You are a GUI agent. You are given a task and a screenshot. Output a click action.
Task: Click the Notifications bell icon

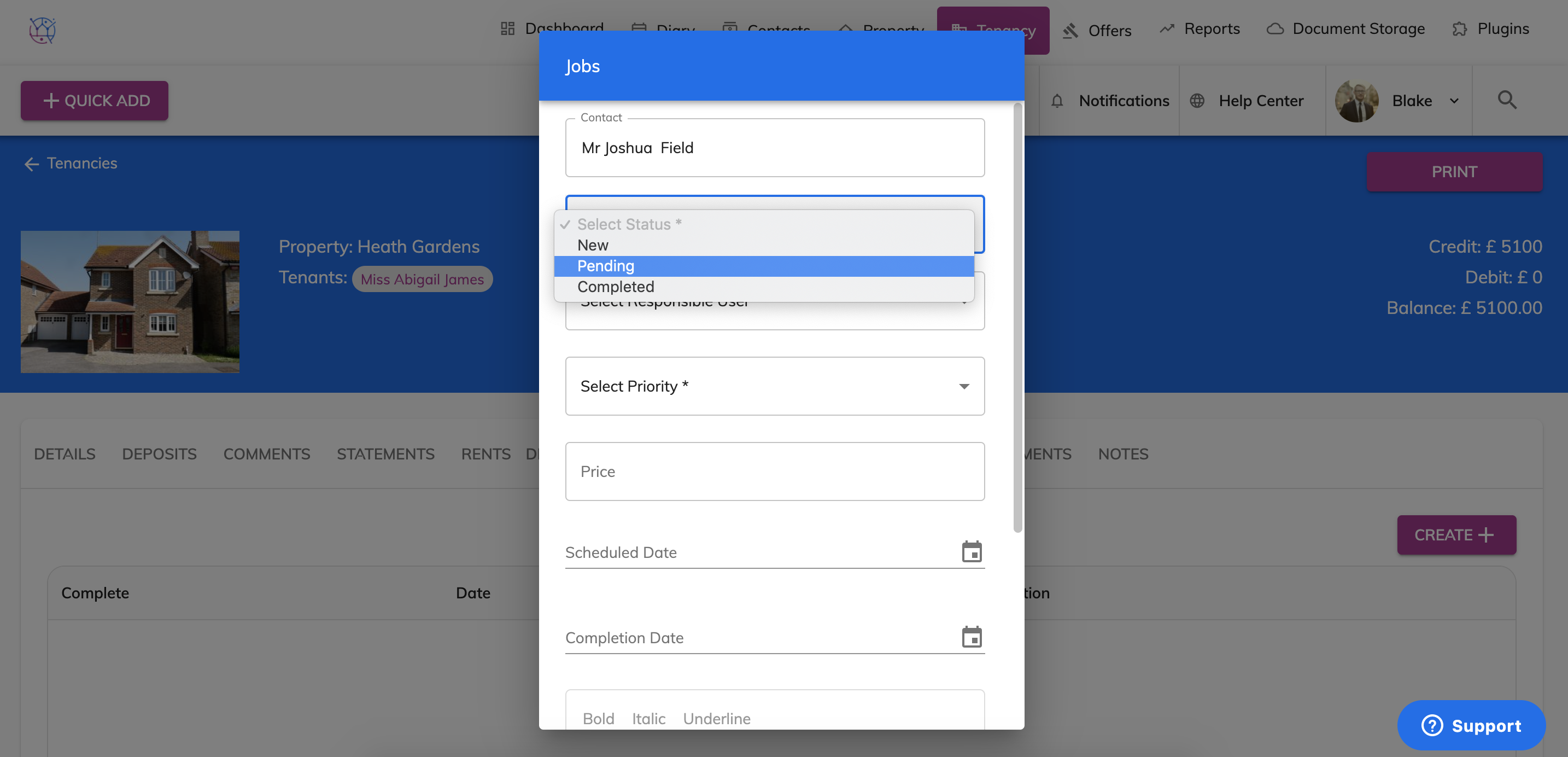1057,101
